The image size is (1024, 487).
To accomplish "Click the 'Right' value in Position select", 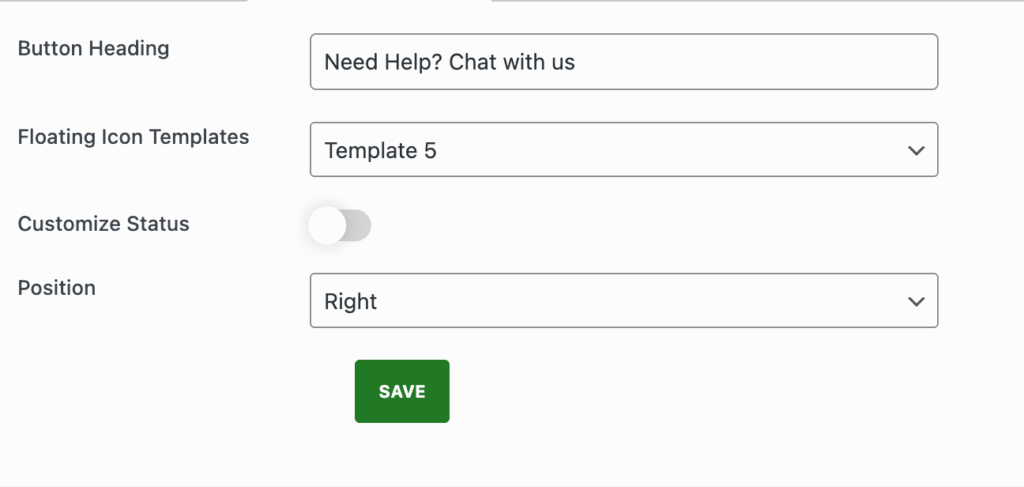I will point(351,302).
